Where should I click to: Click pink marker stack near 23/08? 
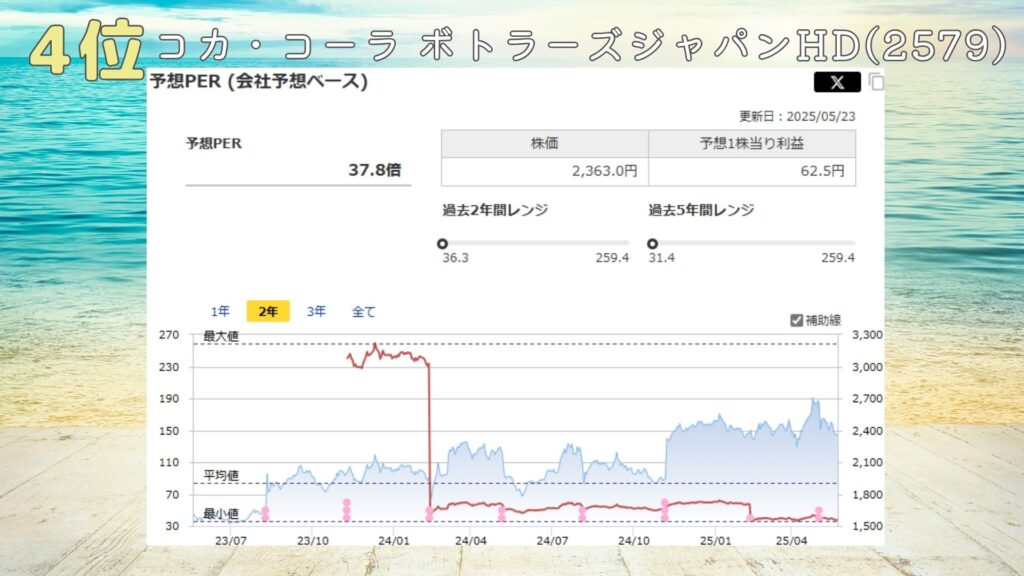point(265,513)
